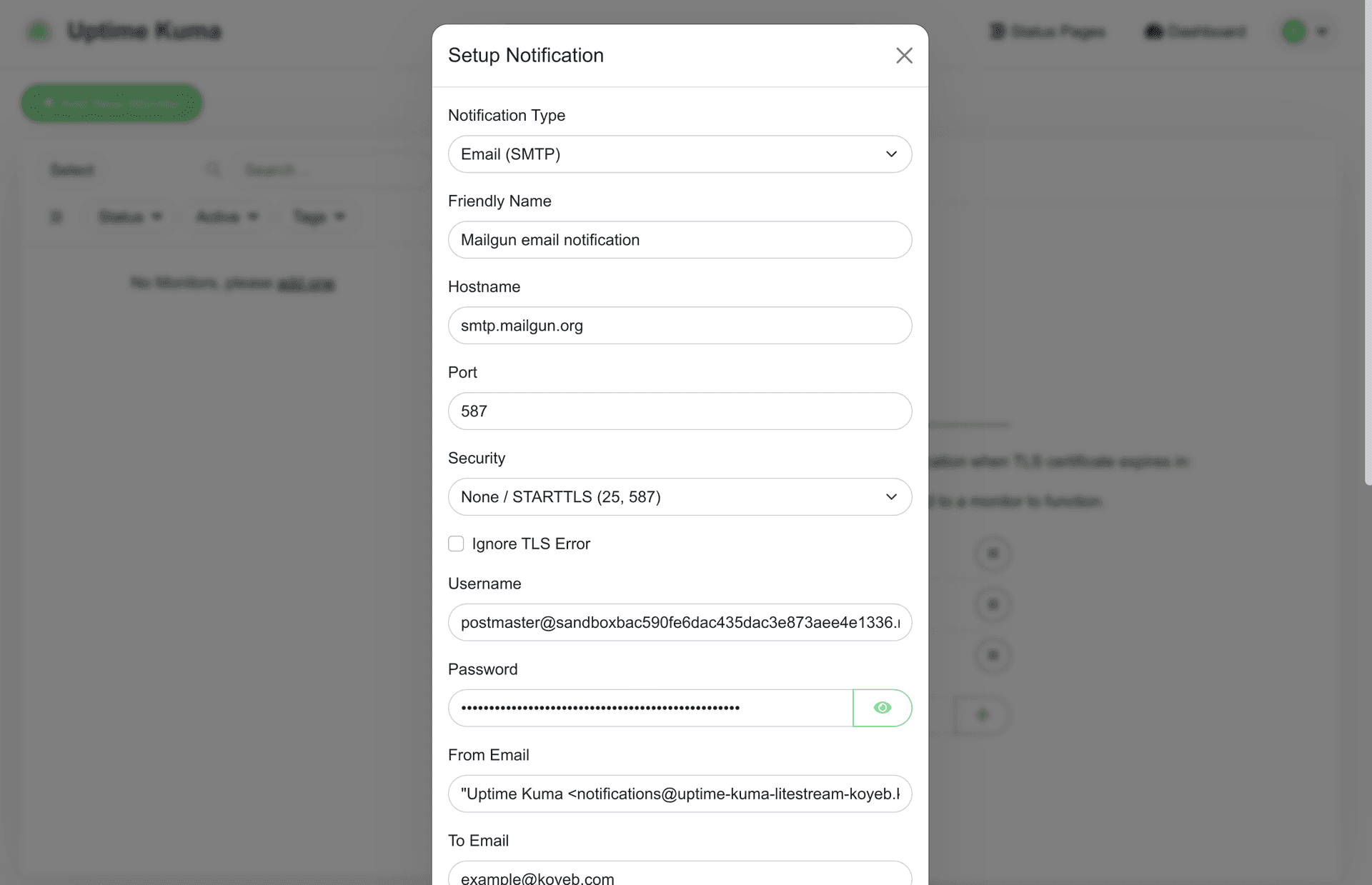This screenshot has width=1372, height=885.
Task: Click the Username input field
Action: [x=680, y=623]
